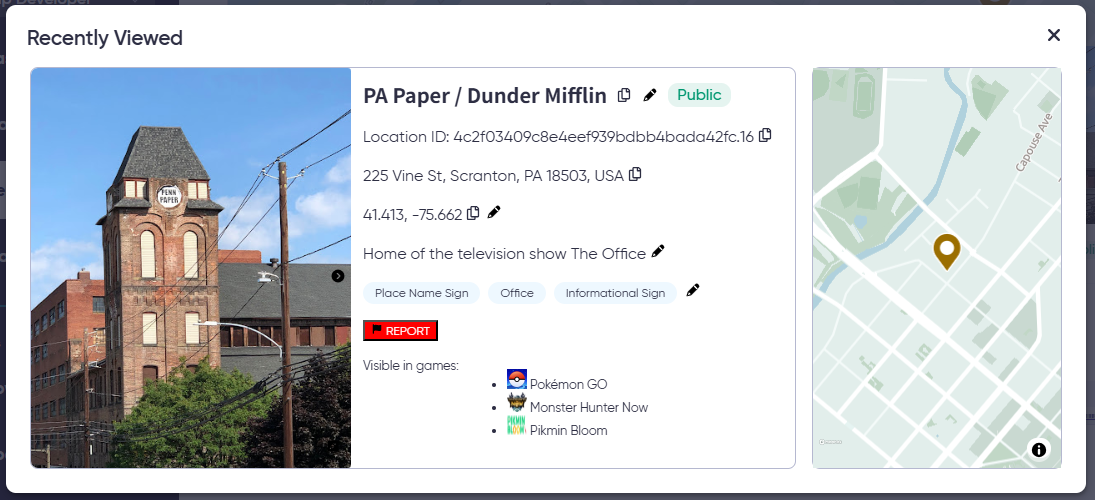Edit the category tags with the pencil icon
This screenshot has height=500, width=1095.
point(693,290)
